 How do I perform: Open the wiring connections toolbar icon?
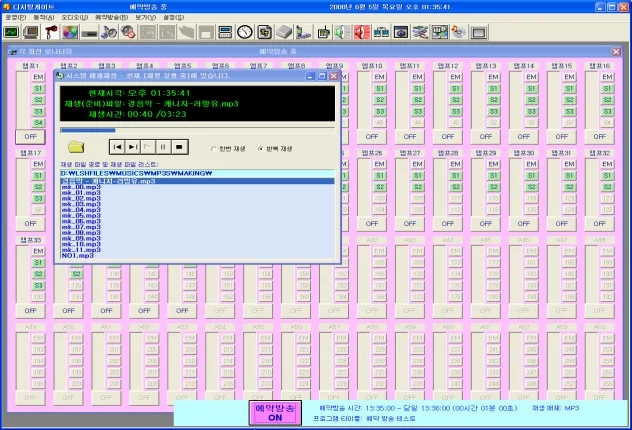pyautogui.click(x=420, y=32)
